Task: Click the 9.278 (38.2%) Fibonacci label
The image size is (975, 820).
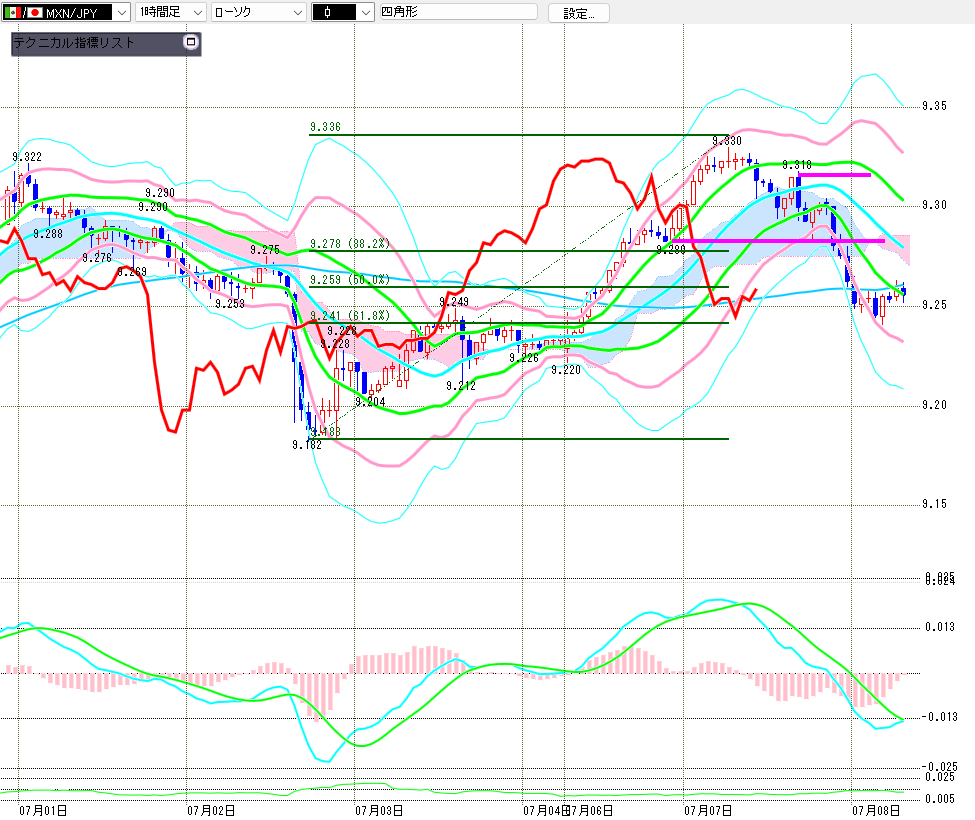Action: click(x=350, y=244)
